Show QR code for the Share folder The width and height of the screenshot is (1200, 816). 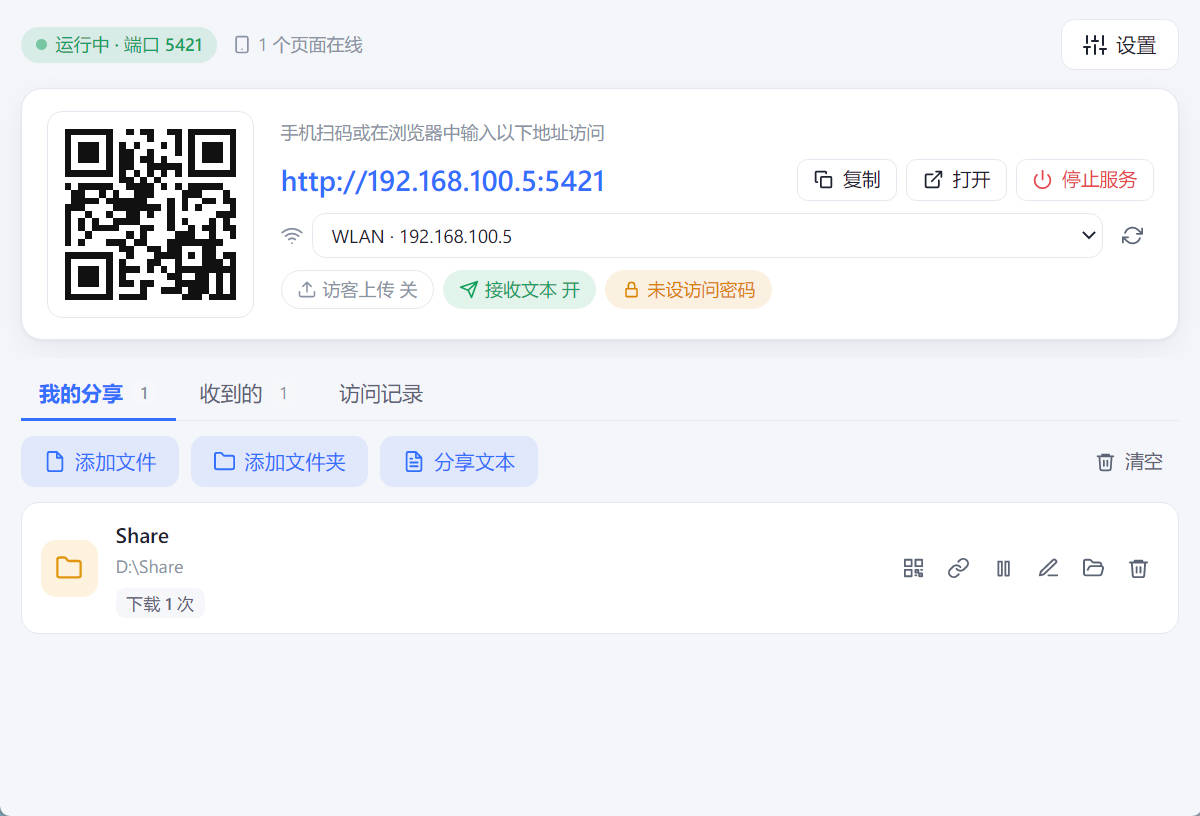click(913, 568)
